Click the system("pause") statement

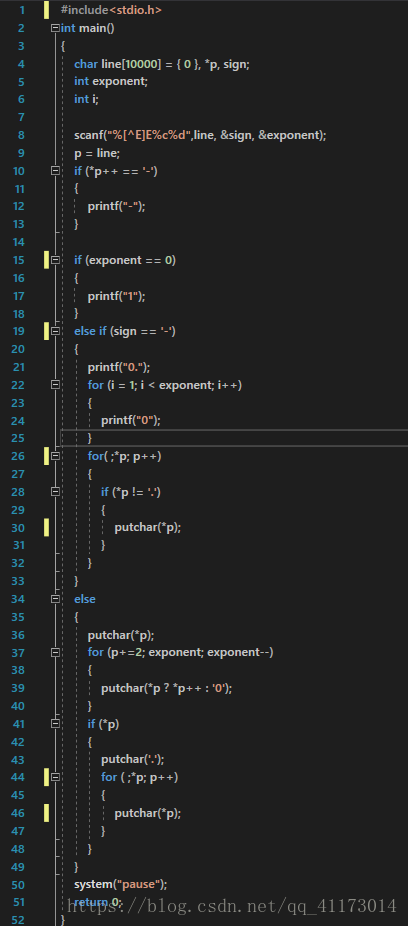click(120, 884)
